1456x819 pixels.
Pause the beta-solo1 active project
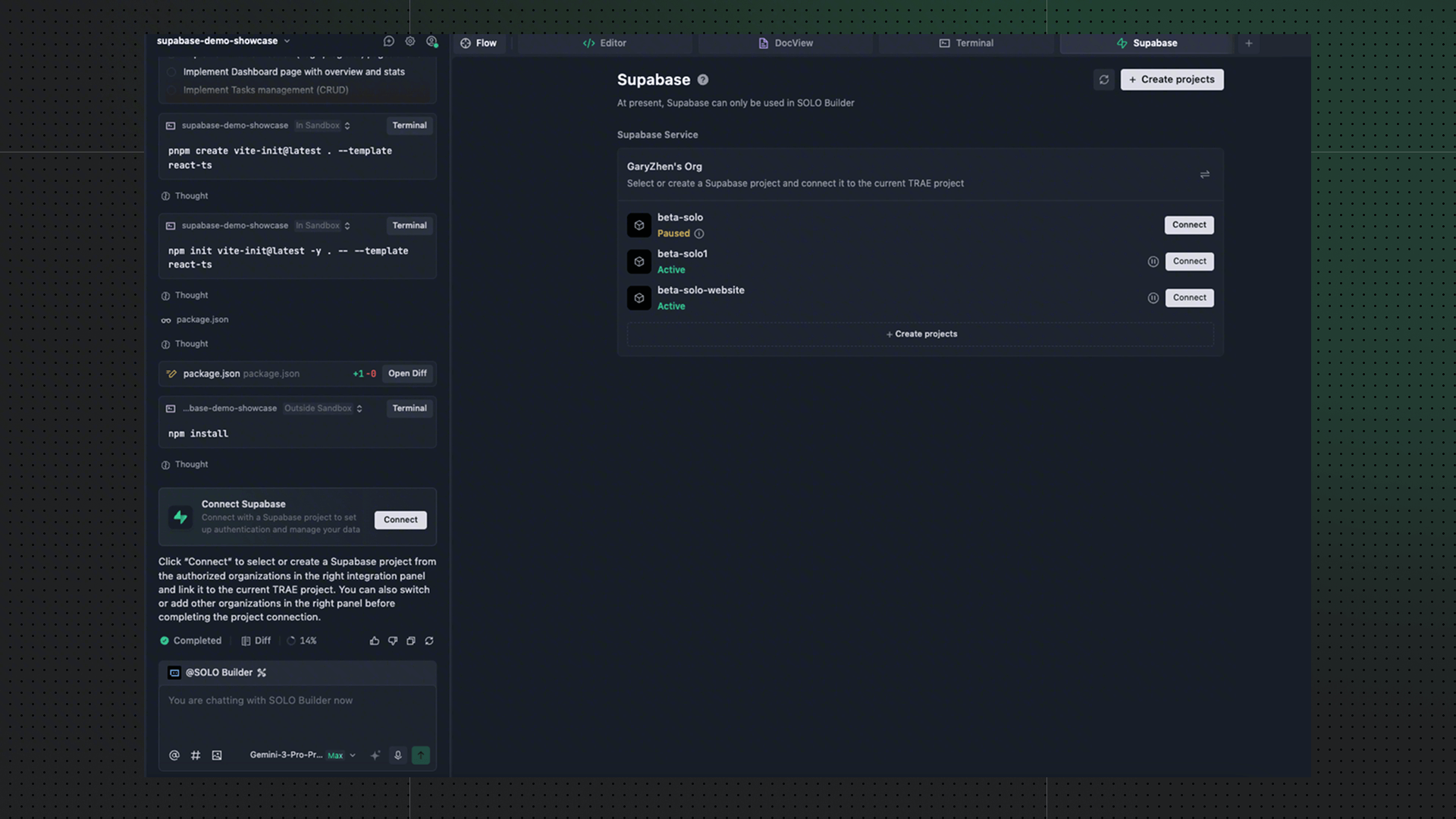[x=1153, y=261]
